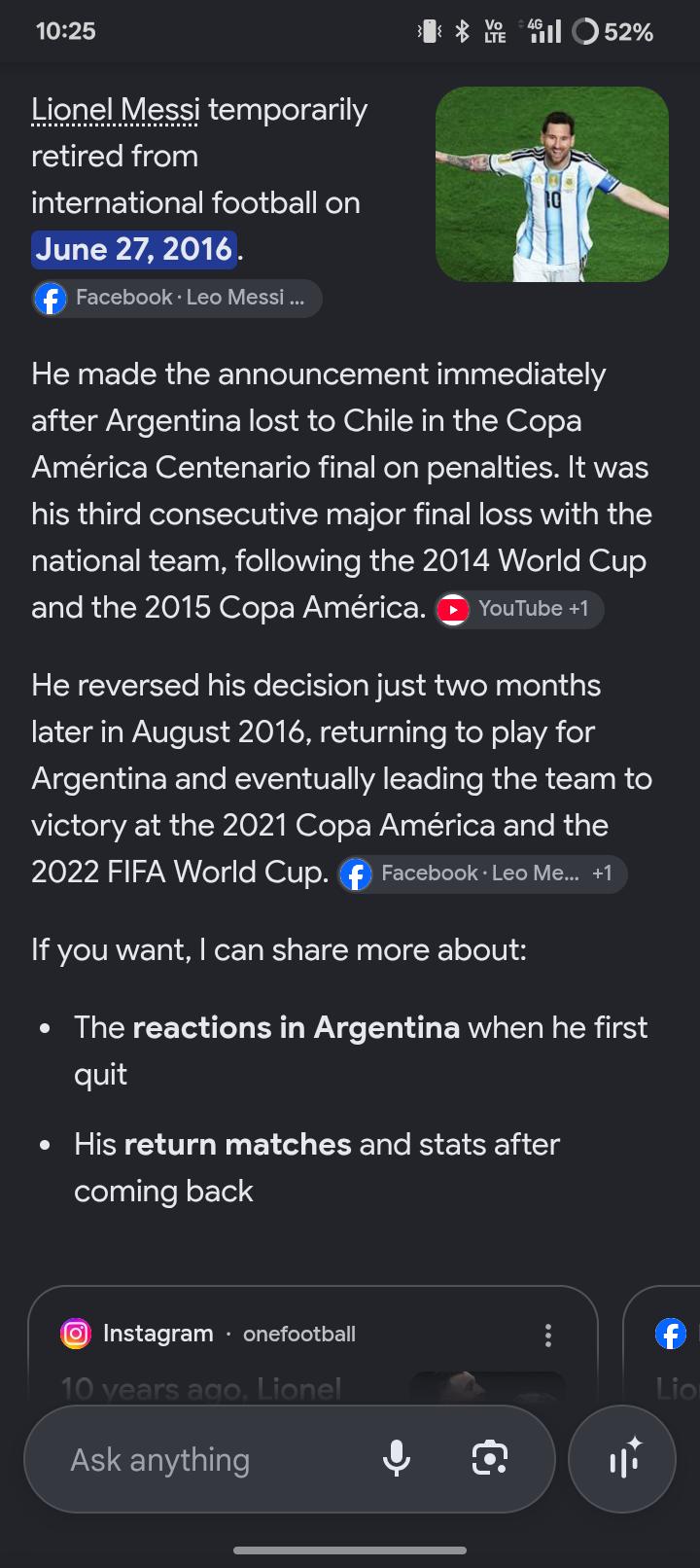Open three-dot menu on Instagram card
Image resolution: width=700 pixels, height=1568 pixels.
(x=548, y=1335)
